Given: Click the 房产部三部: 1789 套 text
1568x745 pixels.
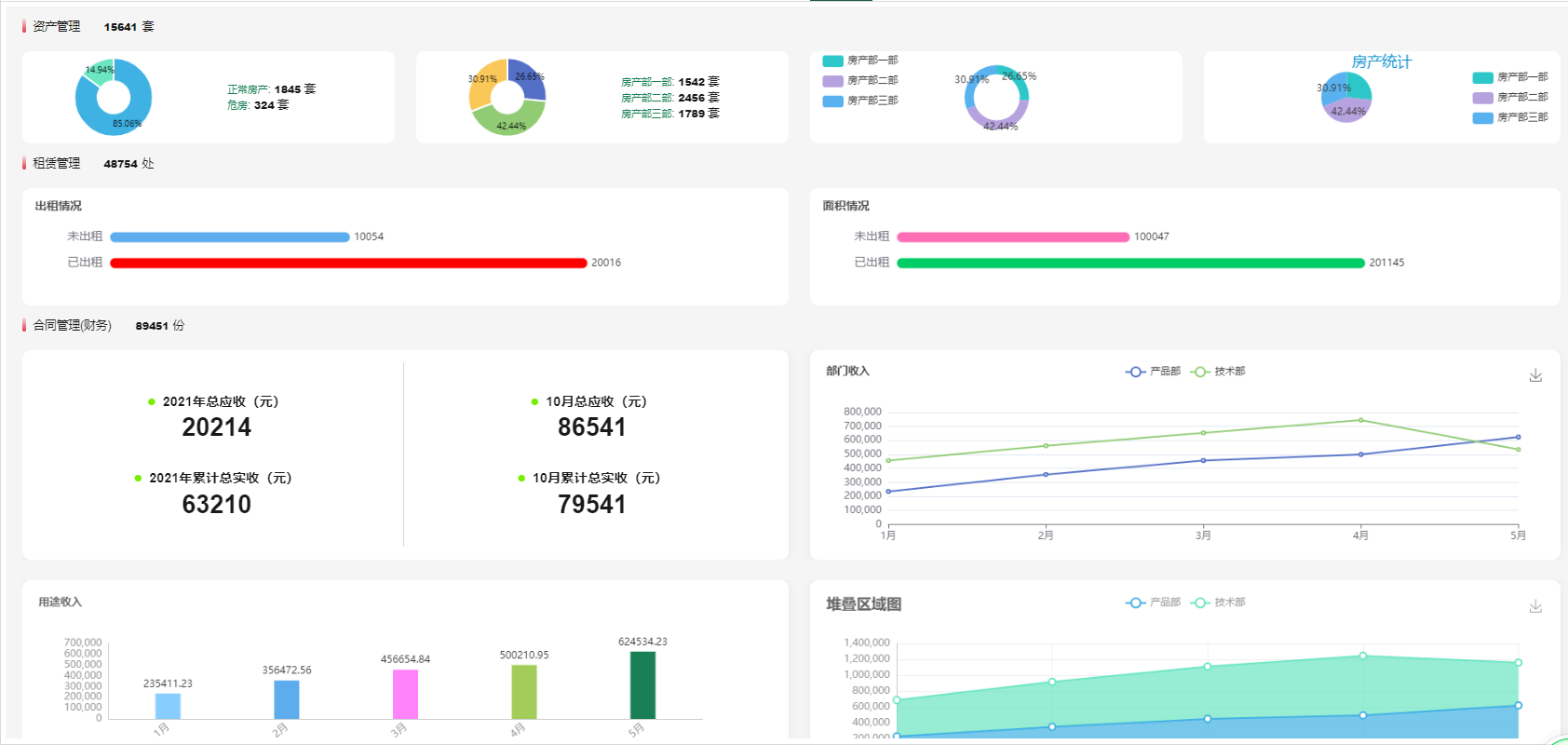Looking at the screenshot, I should (670, 114).
